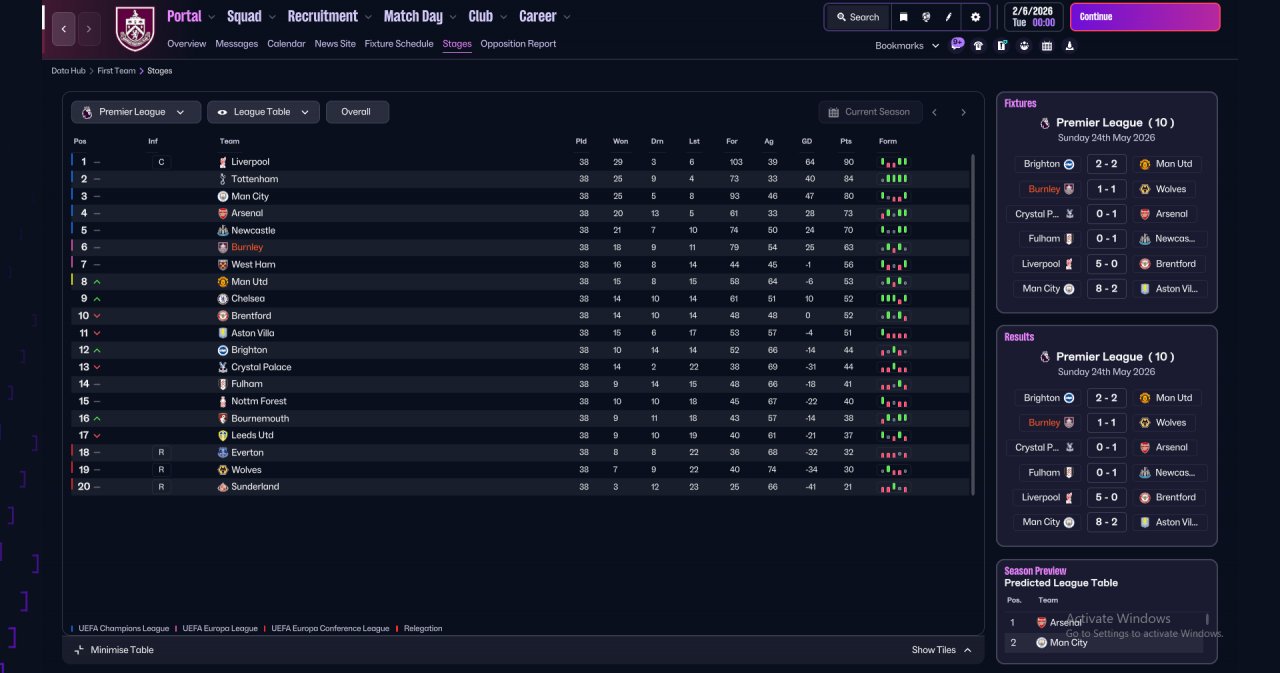Click Wolves crest in Results panel
Viewport: 1280px width, 673px height.
click(1145, 422)
